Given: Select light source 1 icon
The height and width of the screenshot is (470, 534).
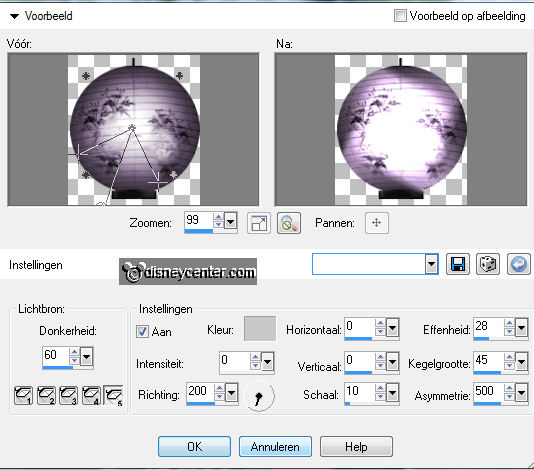Looking at the screenshot, I should pos(23,395).
